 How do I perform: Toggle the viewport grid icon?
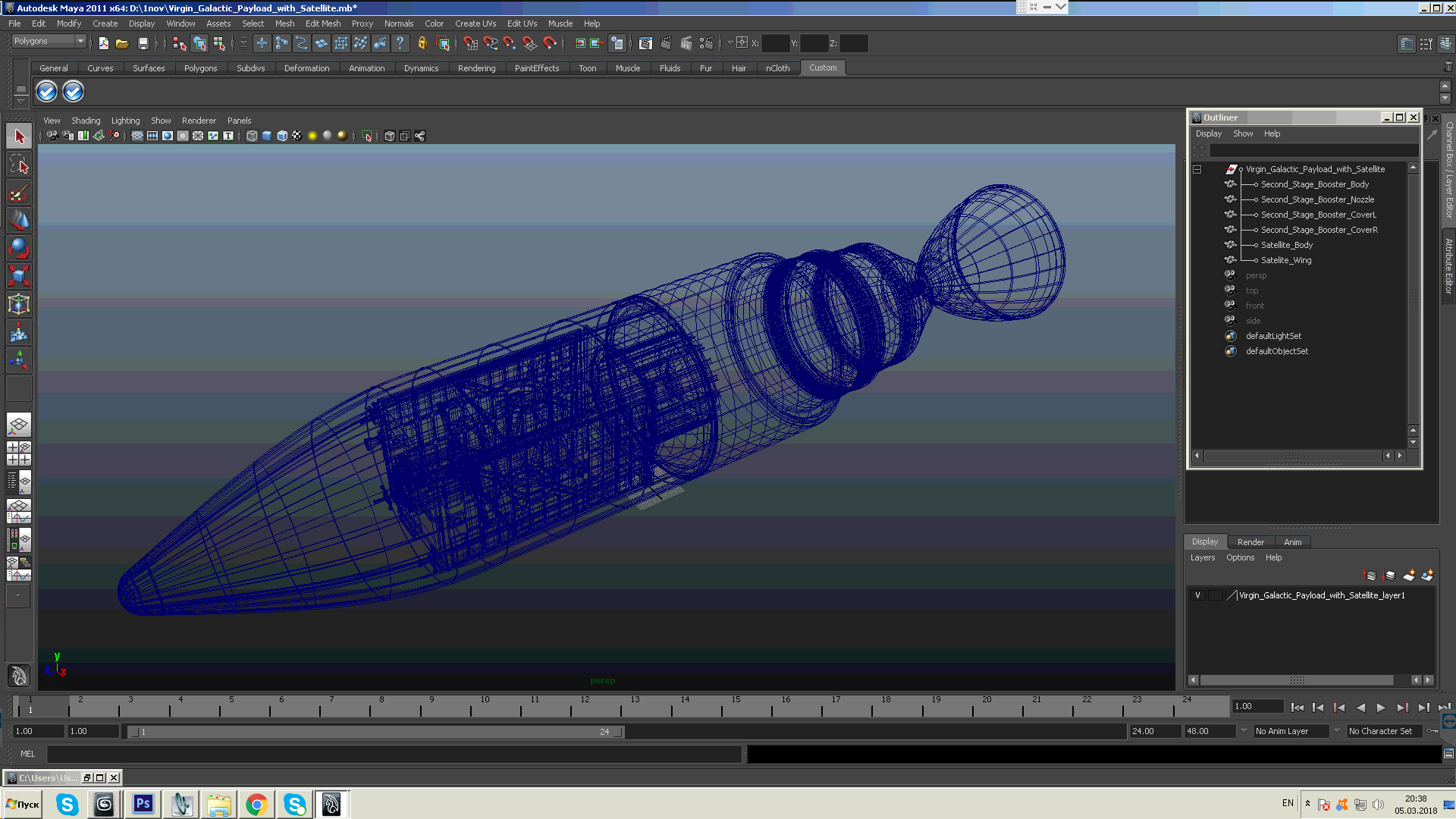[x=137, y=136]
